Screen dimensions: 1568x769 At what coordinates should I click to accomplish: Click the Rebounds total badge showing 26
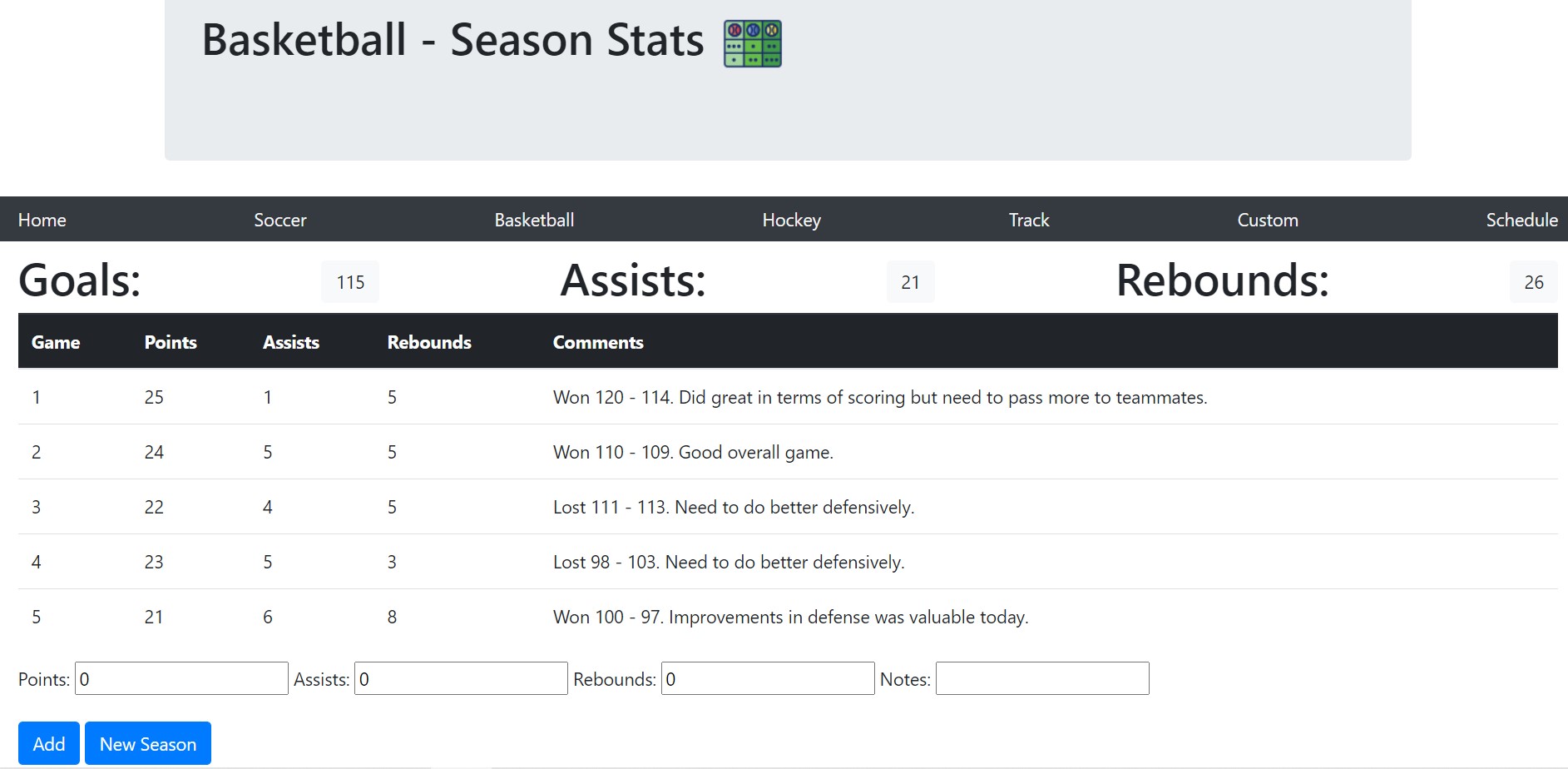[x=1533, y=282]
